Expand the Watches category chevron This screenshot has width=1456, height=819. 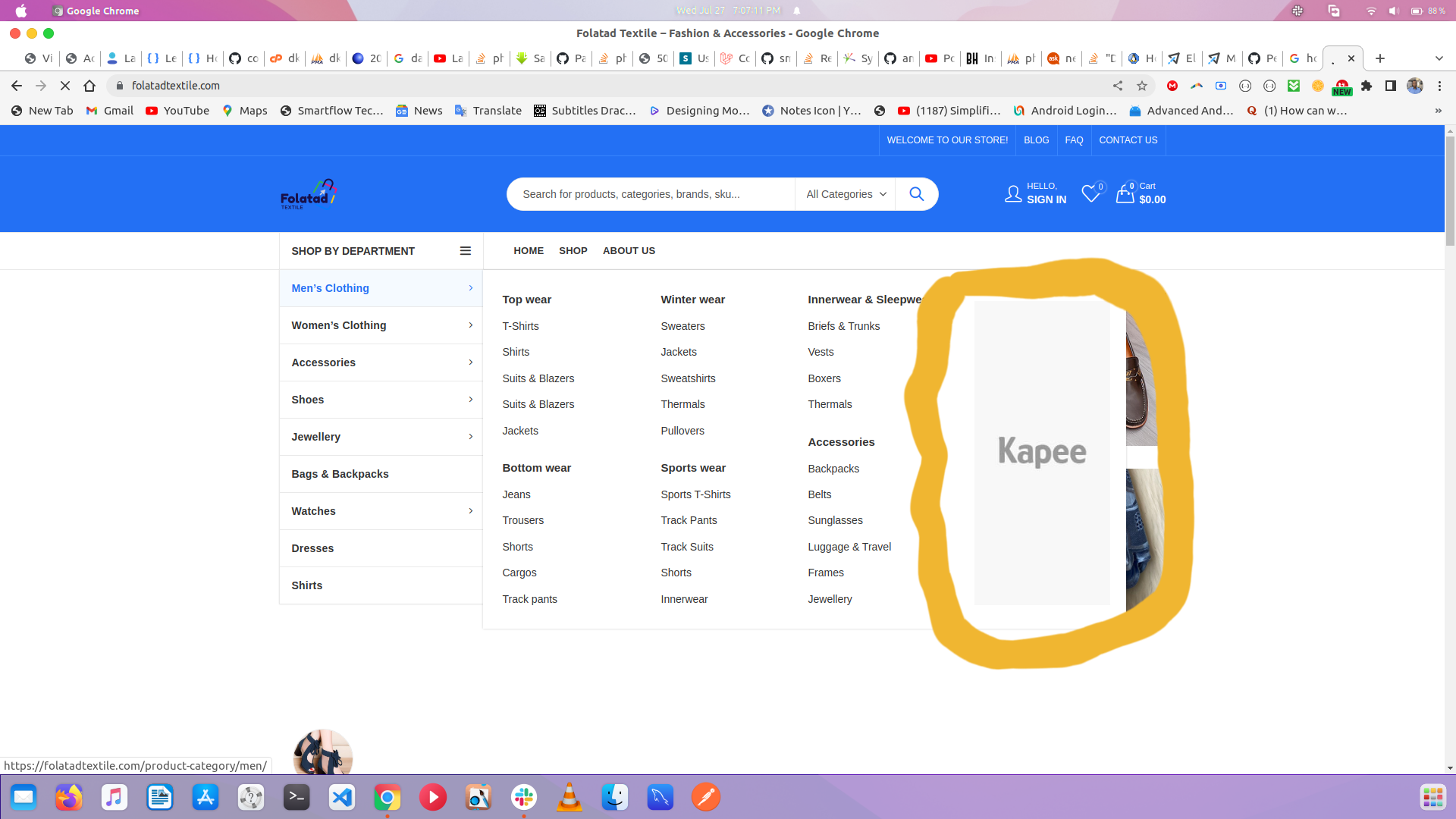(x=470, y=511)
